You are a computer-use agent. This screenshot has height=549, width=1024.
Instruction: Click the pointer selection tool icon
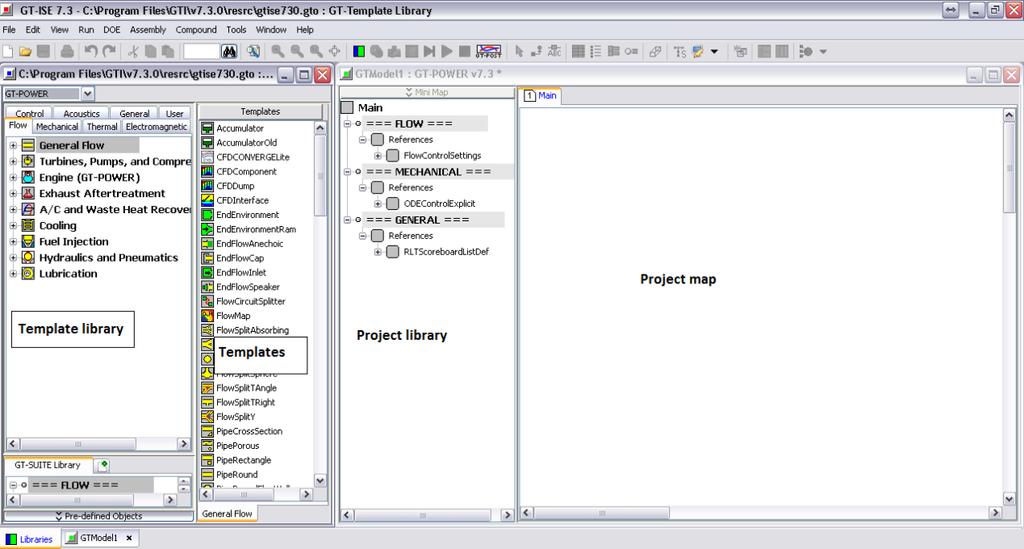519,51
